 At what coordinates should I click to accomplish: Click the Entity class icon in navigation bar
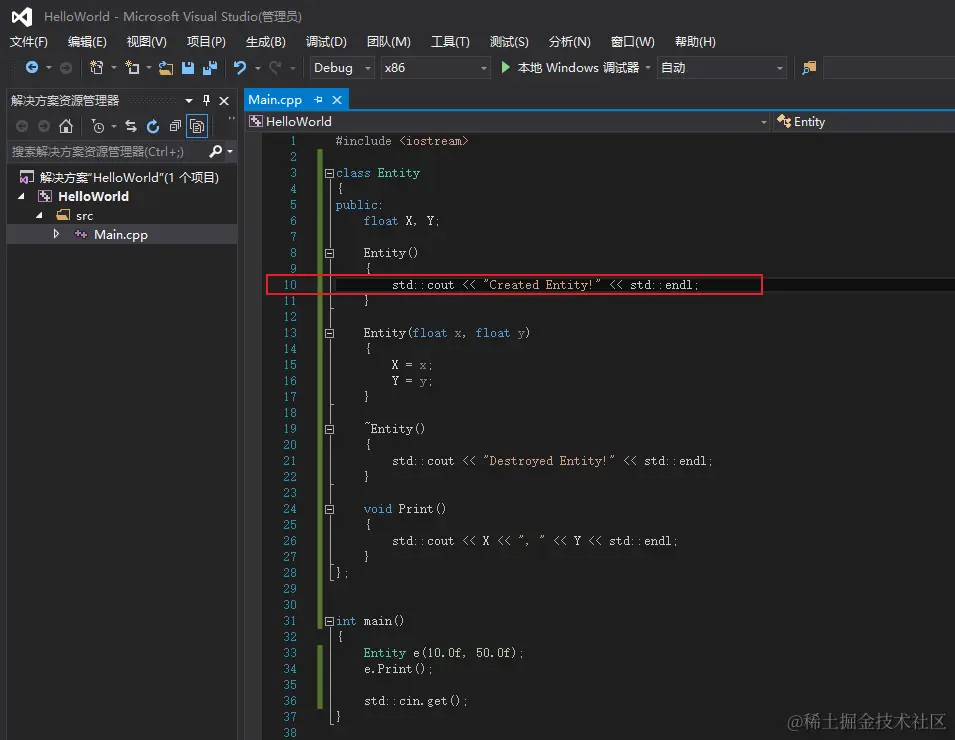[x=784, y=121]
